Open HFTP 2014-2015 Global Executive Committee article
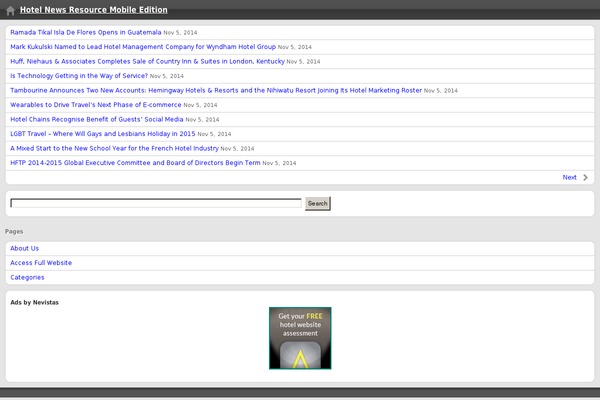Screen dimensions: 600x400 click(x=135, y=163)
